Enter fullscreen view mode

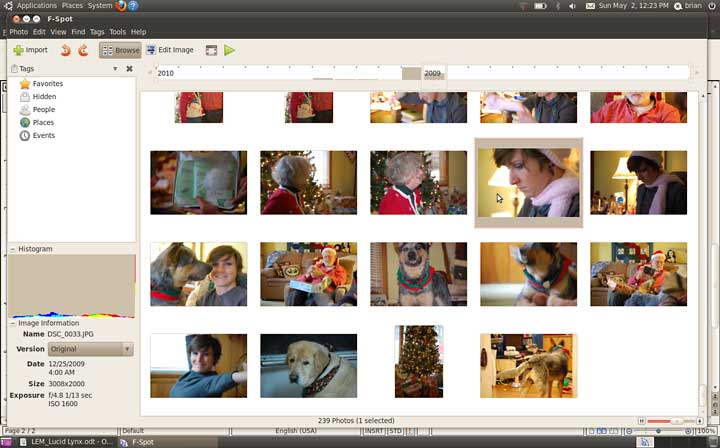211,50
